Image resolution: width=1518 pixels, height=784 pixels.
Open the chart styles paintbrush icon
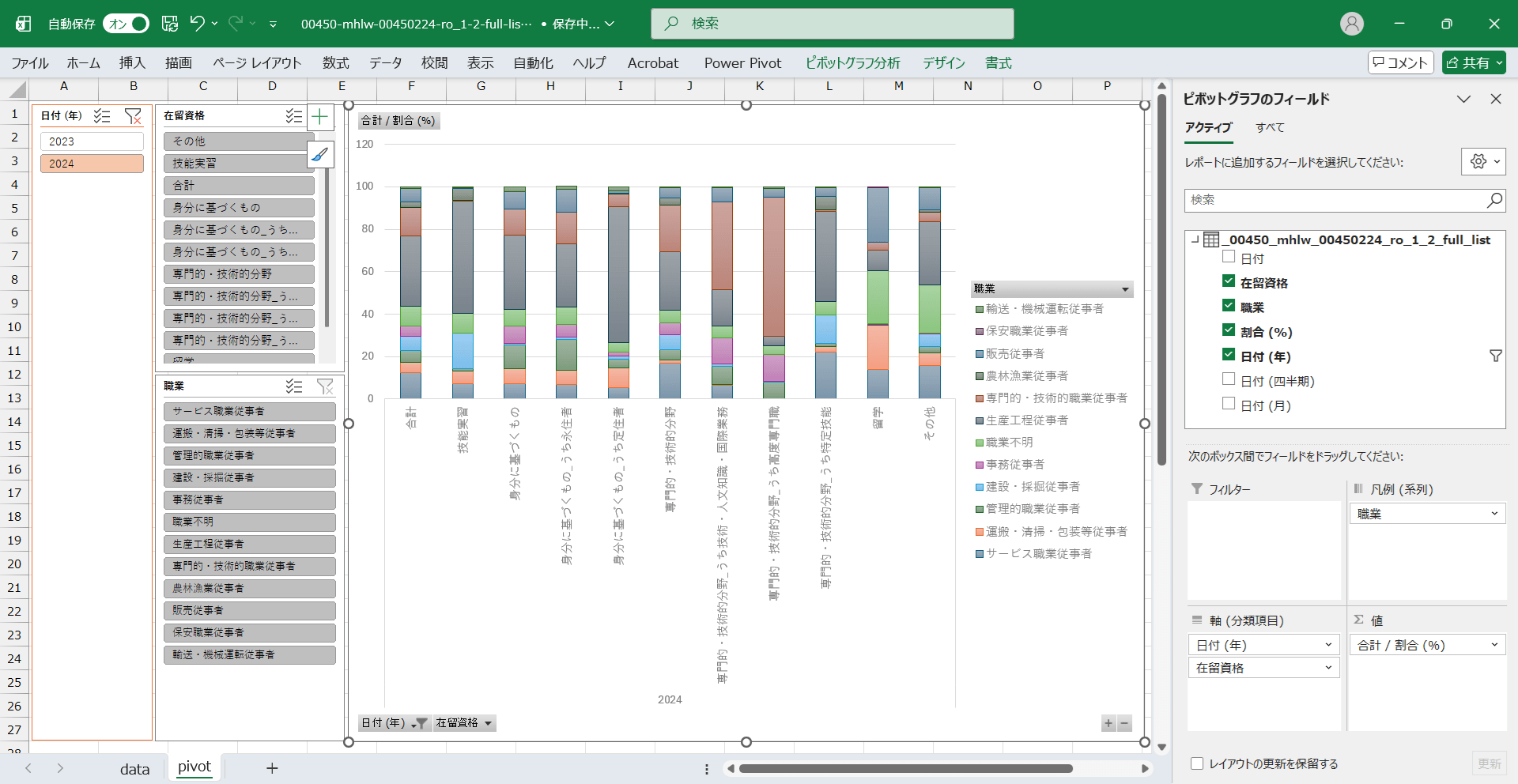point(319,154)
